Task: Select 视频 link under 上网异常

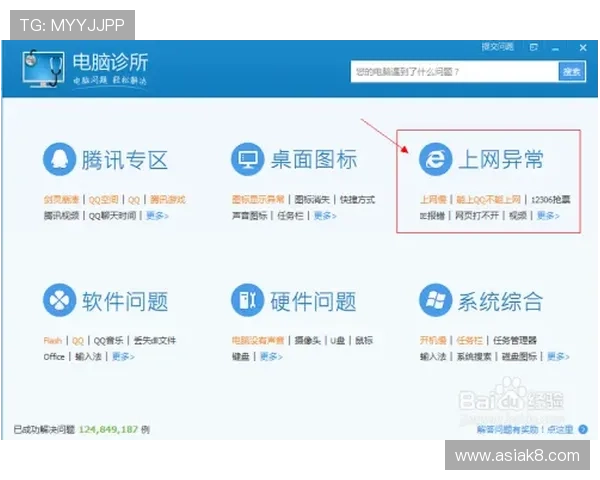Action: coord(518,216)
